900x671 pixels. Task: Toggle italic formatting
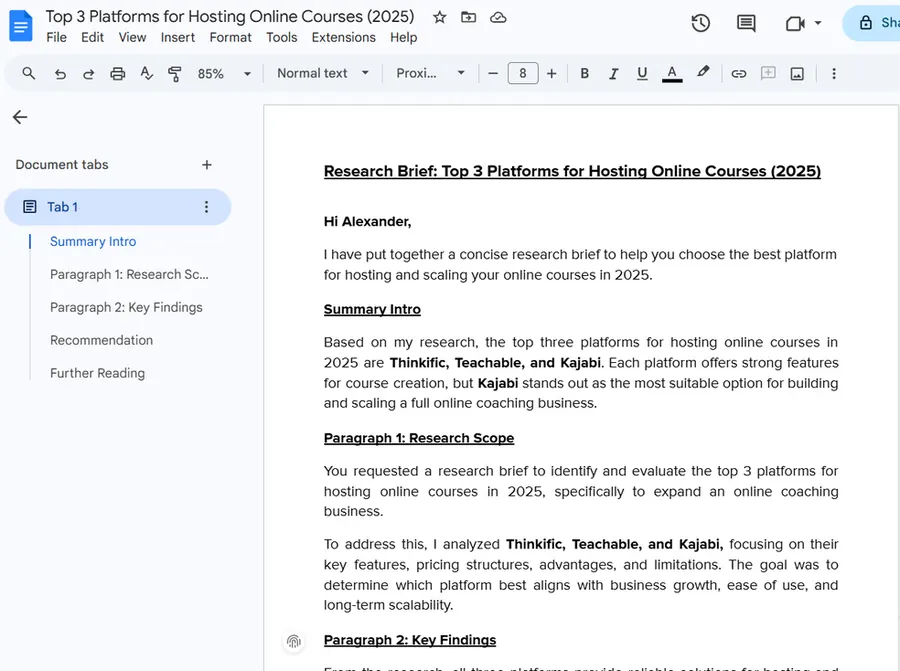pos(613,73)
